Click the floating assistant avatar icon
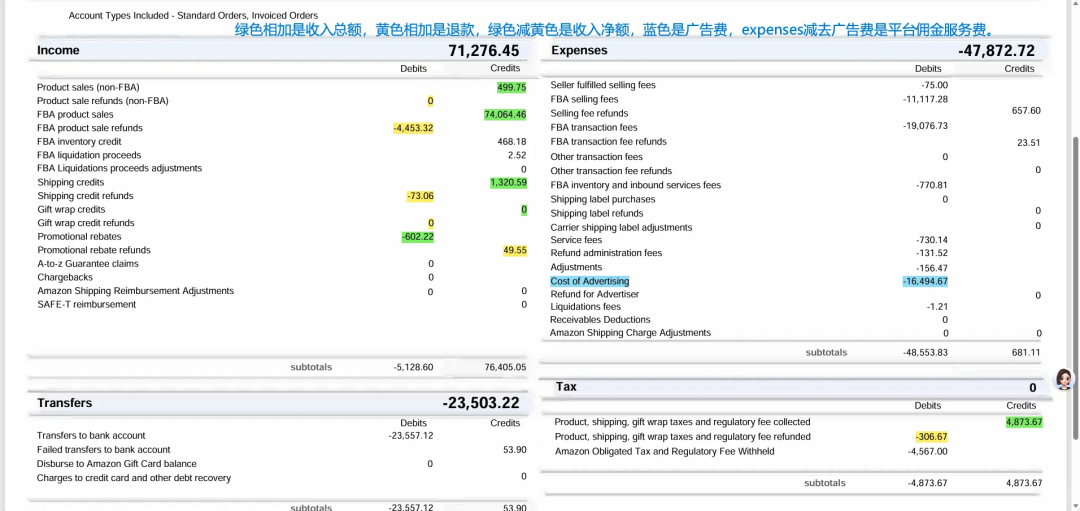This screenshot has width=1080, height=511. pyautogui.click(x=1064, y=379)
